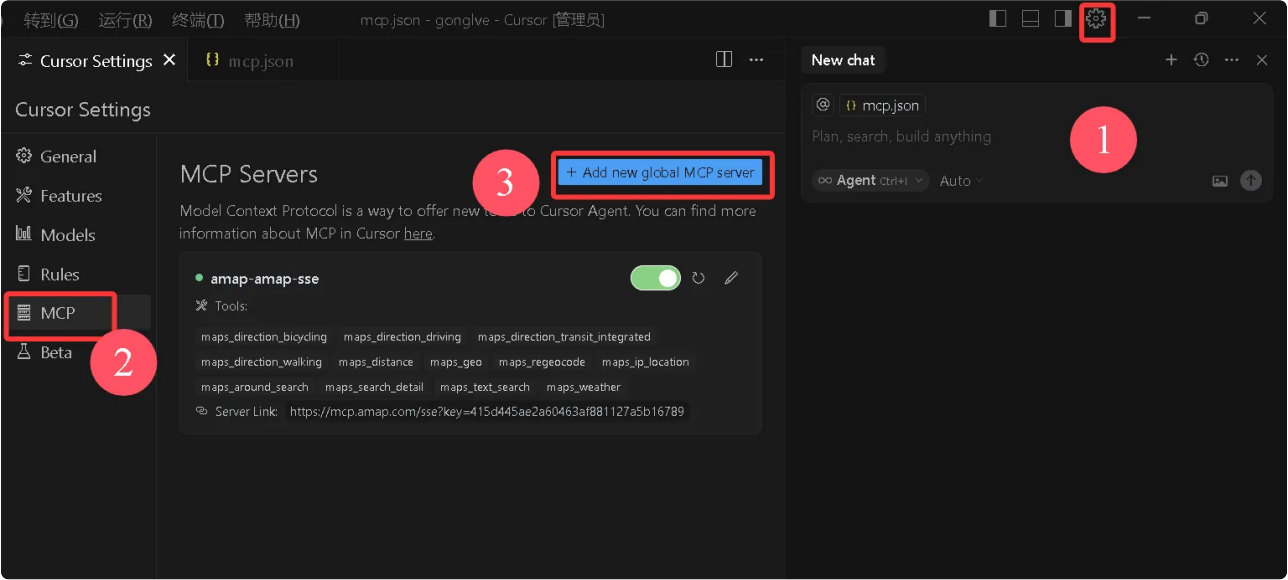
Task: Open the Agent mode dropdown
Action: coord(870,181)
